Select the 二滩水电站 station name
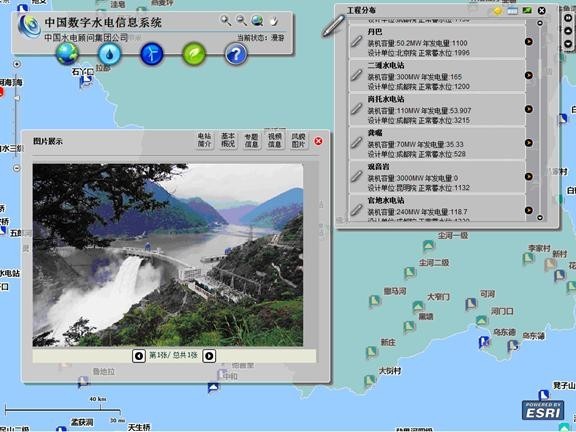 [x=386, y=65]
